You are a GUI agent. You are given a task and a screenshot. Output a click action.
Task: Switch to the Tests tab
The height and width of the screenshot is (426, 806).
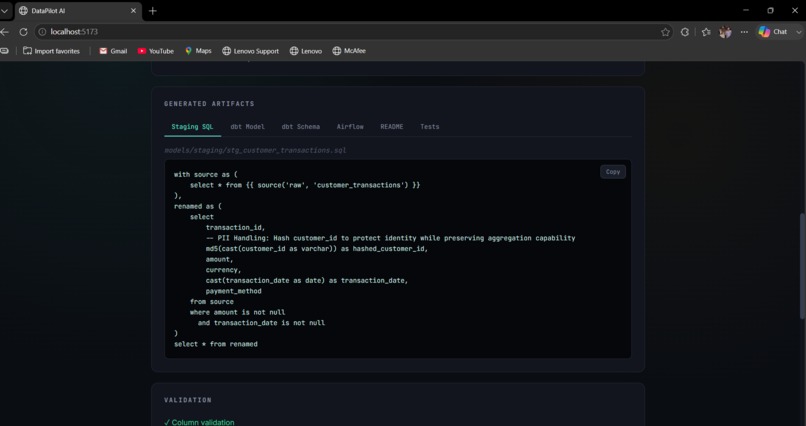430,127
